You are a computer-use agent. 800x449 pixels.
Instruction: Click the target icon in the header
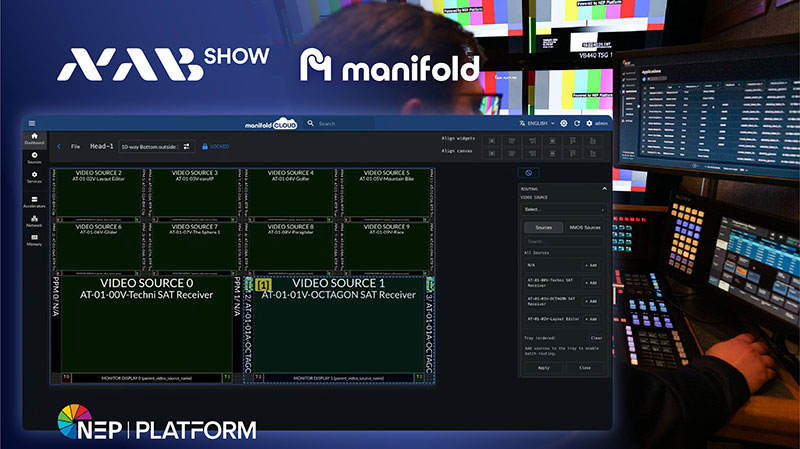(x=564, y=123)
